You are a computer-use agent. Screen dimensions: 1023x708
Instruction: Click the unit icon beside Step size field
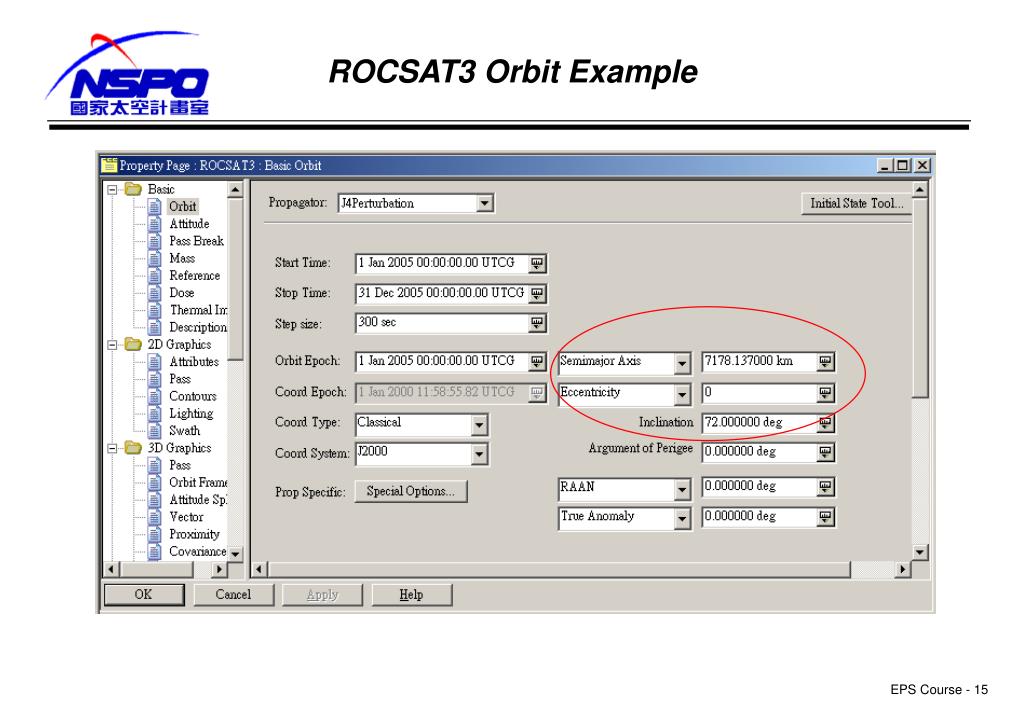coord(536,323)
